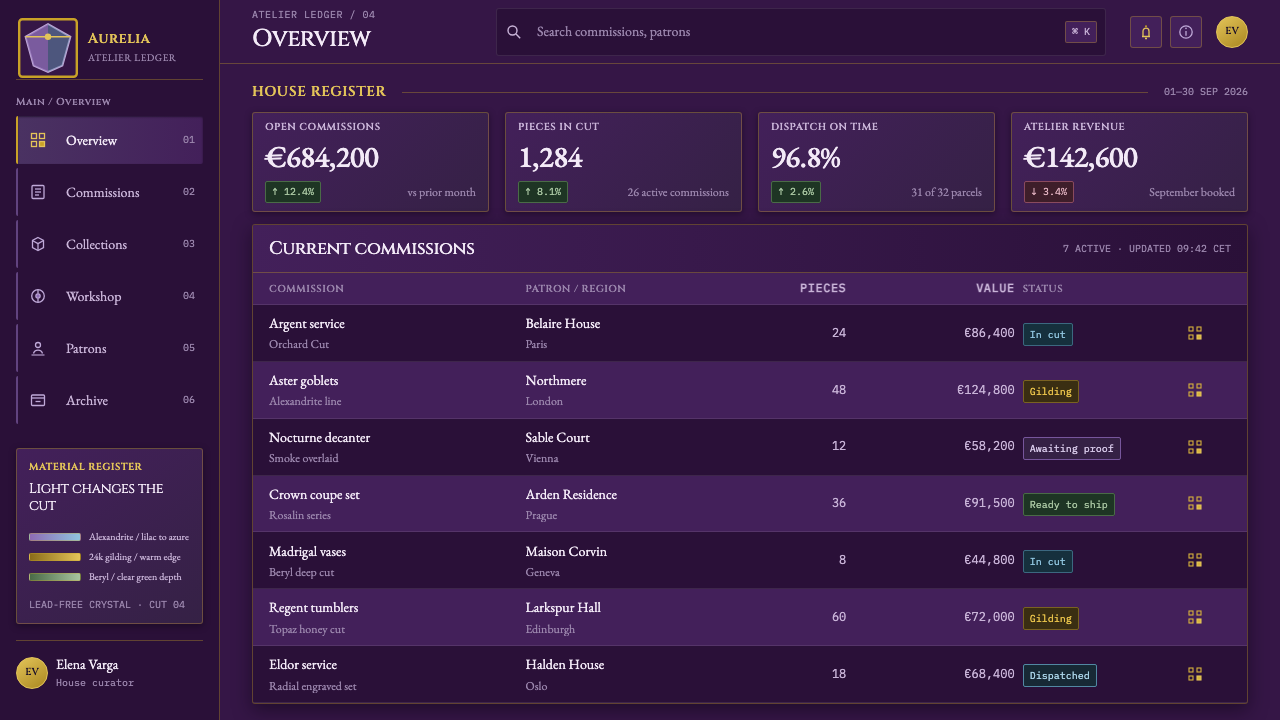Click the Workshop icon in sidebar
The width and height of the screenshot is (1280, 720).
[38, 296]
